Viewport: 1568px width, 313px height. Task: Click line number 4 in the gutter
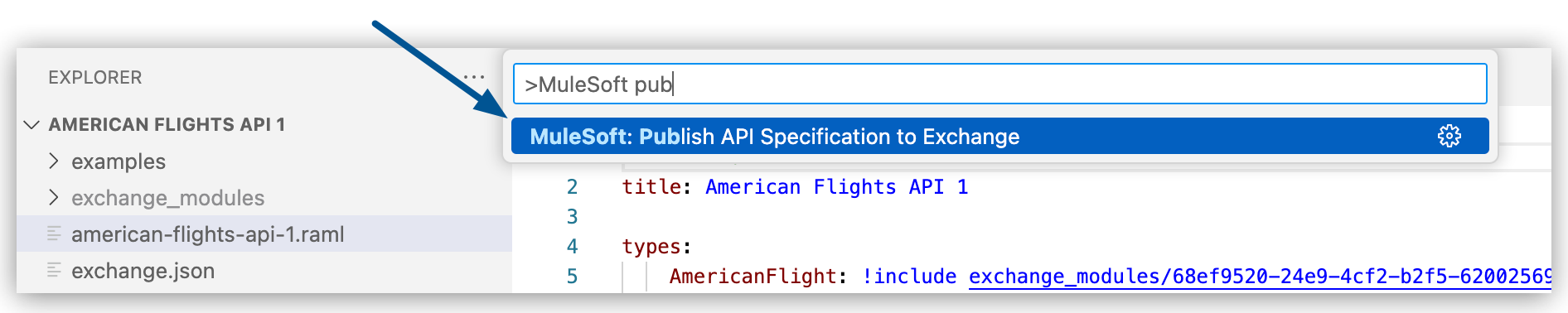click(572, 247)
